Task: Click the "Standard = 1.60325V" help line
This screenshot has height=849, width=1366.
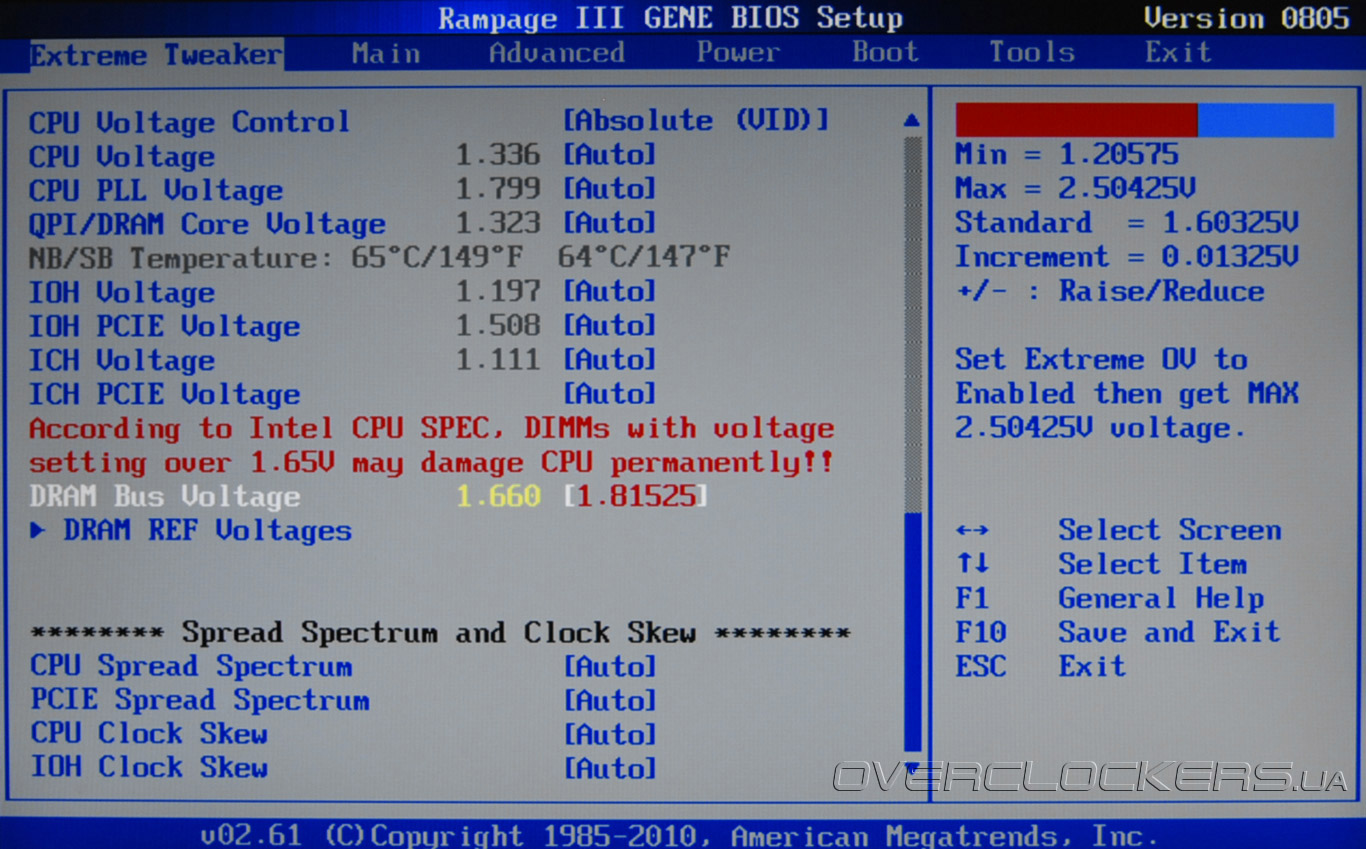Action: point(1127,222)
